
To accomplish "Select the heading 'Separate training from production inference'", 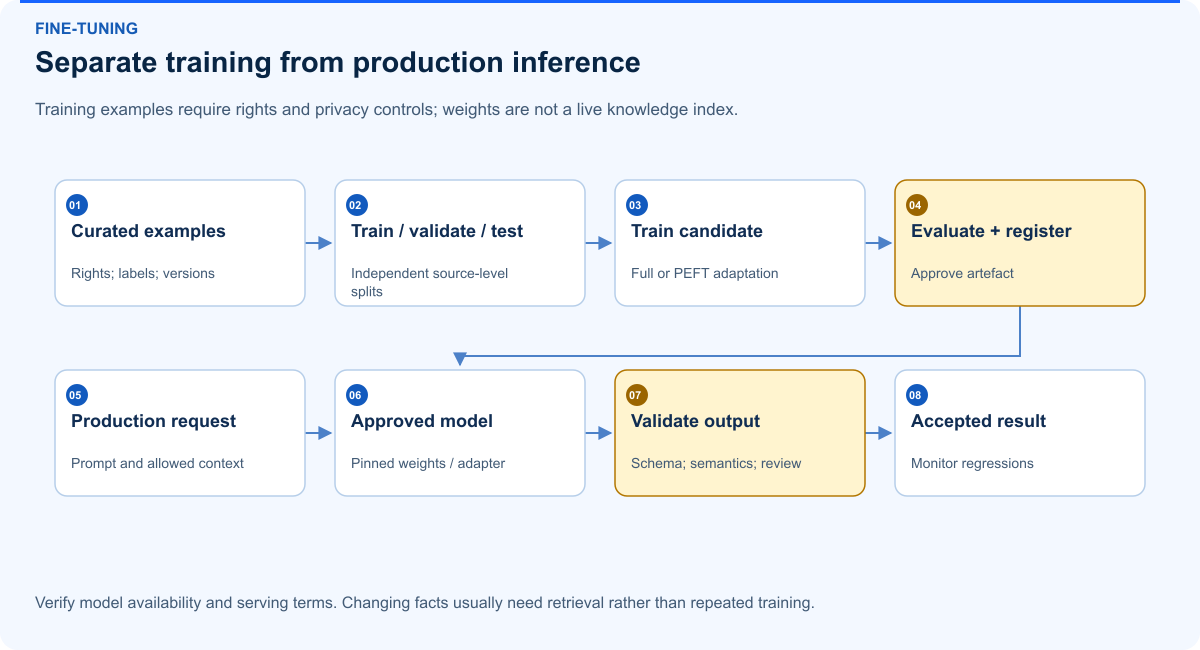I will [x=337, y=62].
